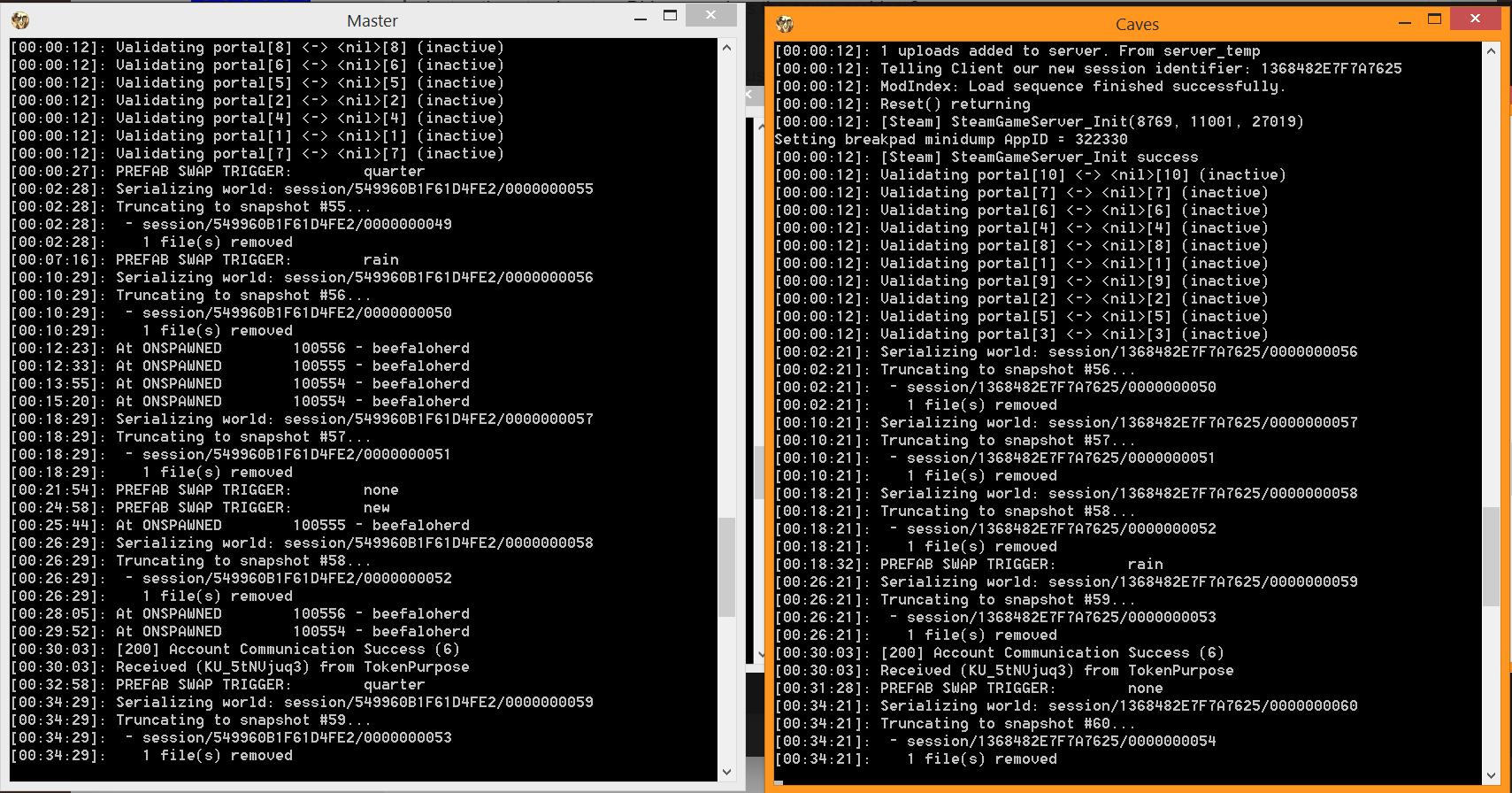The height and width of the screenshot is (793, 1512).
Task: Click down arrow of background window's scrollbar
Action: 760,655
